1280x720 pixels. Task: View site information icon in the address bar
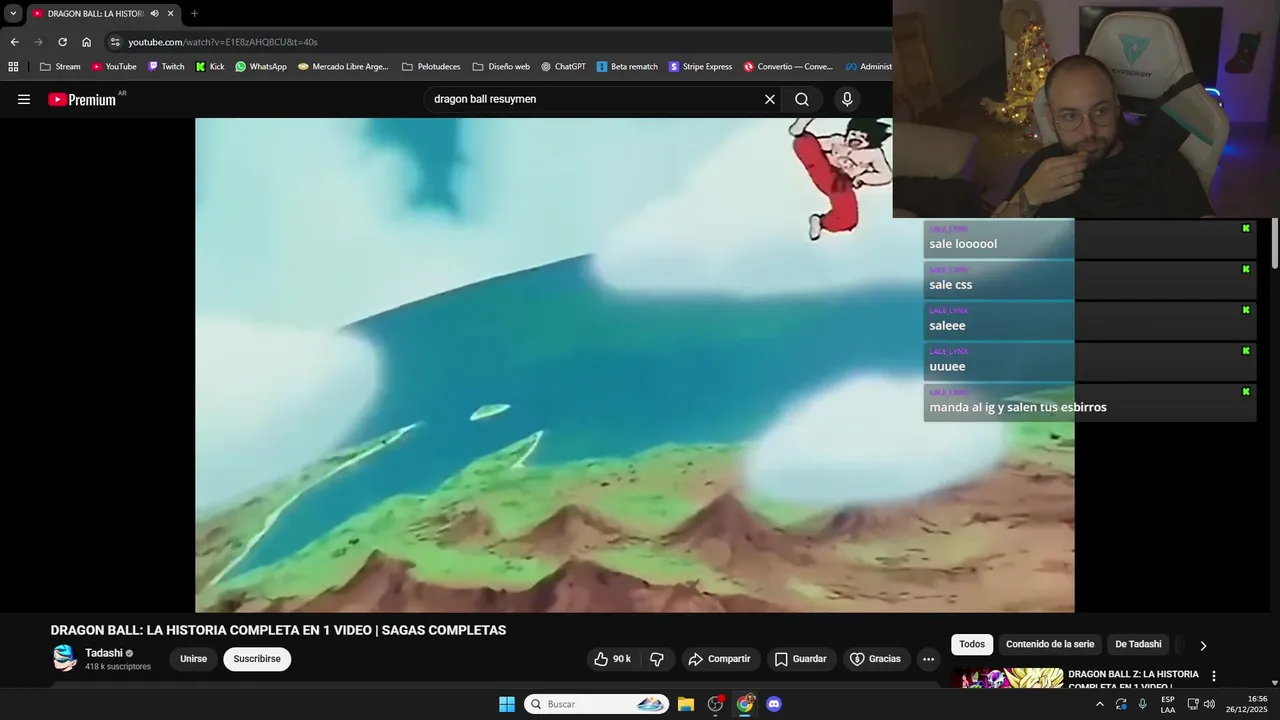pos(115,42)
